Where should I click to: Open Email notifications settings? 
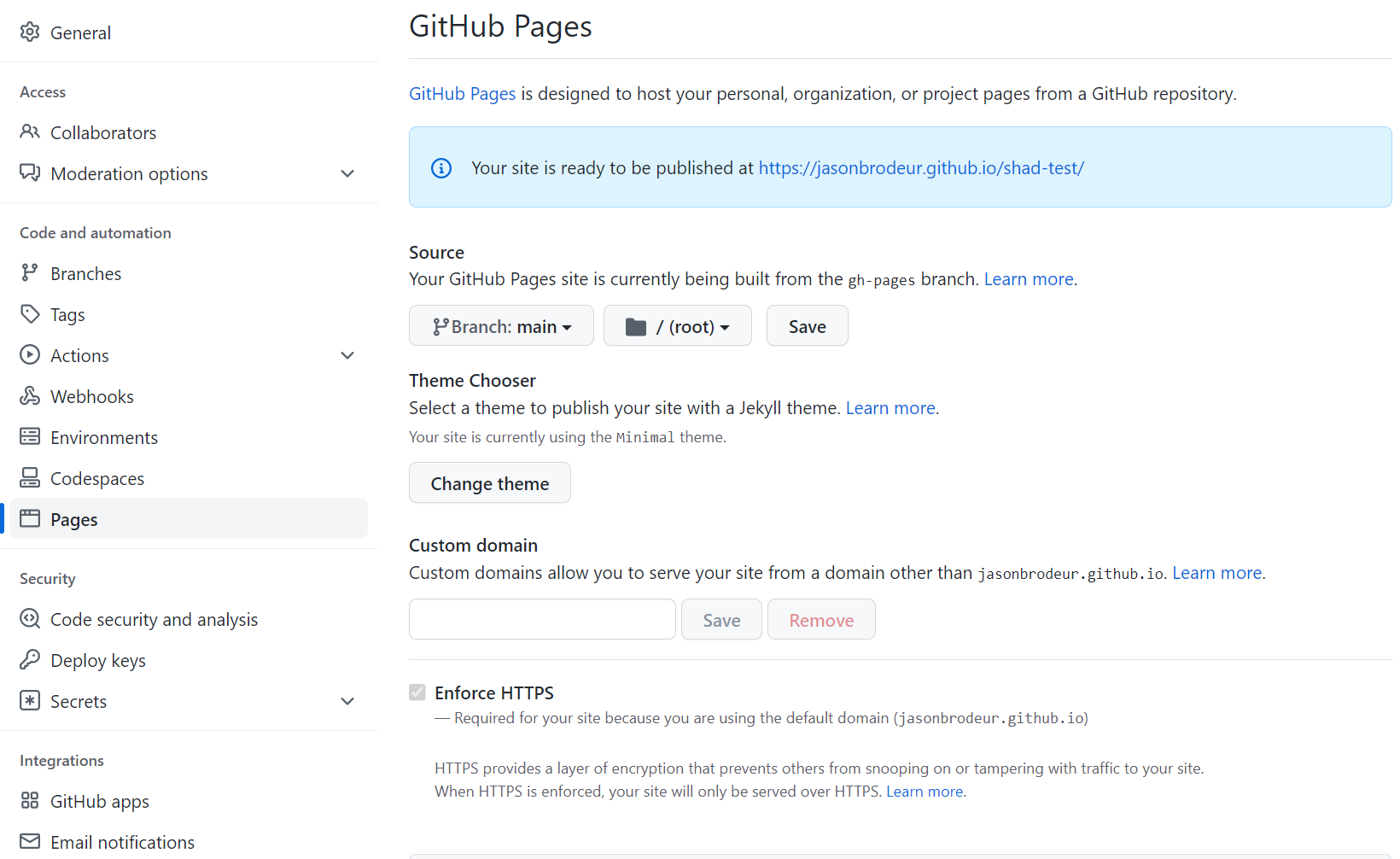point(189,842)
